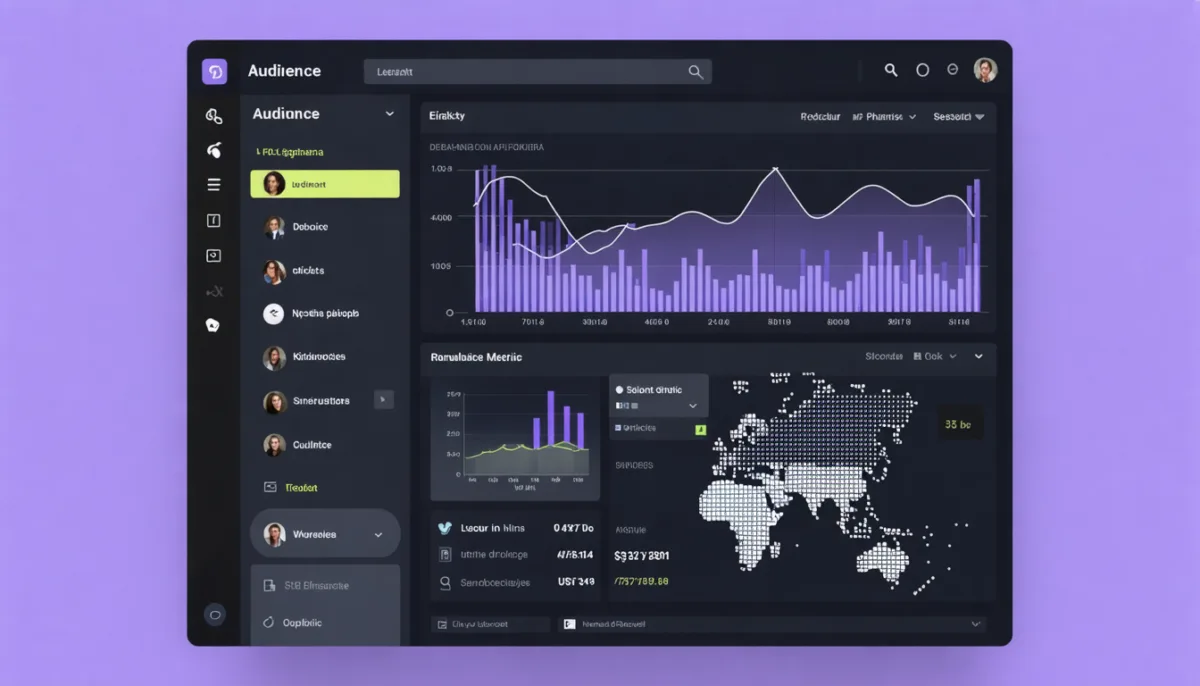Click the image icon next to Tlteofert
1200x686 pixels.
269,488
